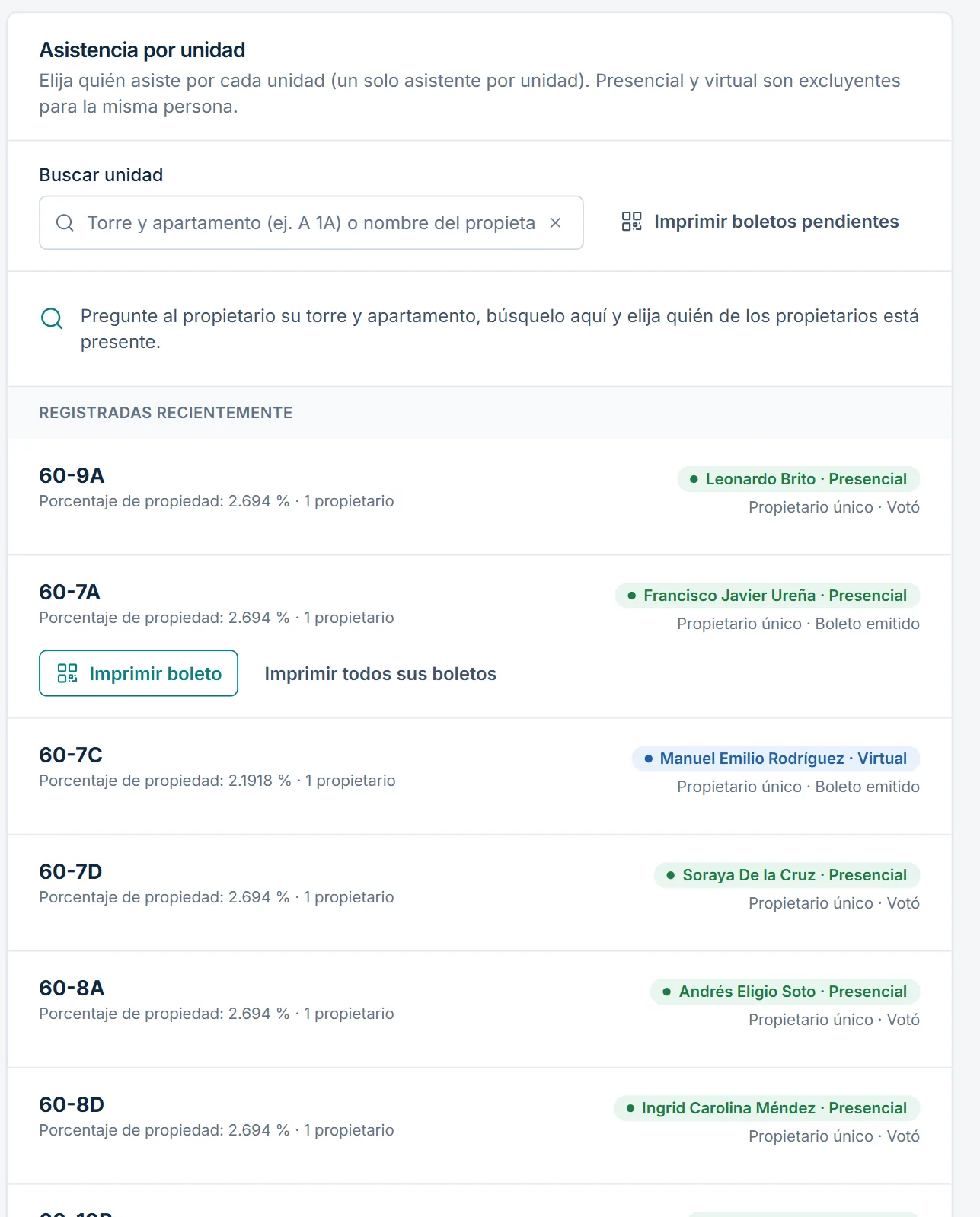The width and height of the screenshot is (980, 1217).
Task: Select unit 60-8A entry
Action: (480, 1009)
